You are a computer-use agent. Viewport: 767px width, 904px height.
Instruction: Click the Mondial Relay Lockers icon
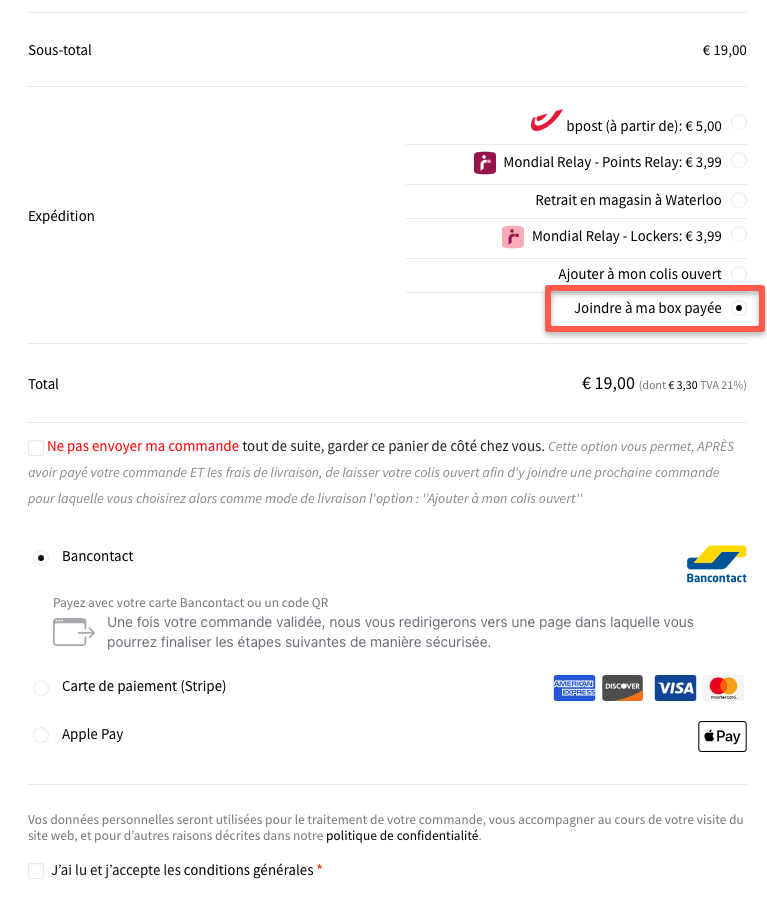(x=513, y=237)
